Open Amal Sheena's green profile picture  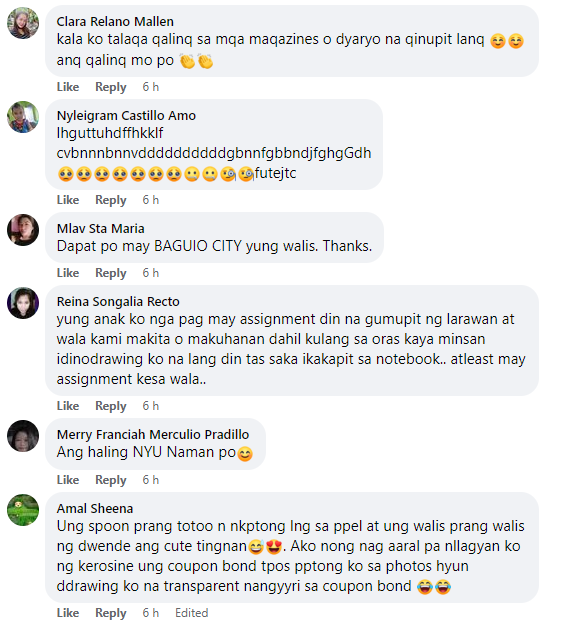[23, 510]
